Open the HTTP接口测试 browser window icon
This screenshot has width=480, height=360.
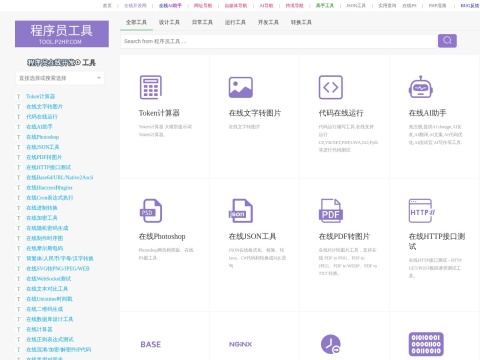(422, 211)
